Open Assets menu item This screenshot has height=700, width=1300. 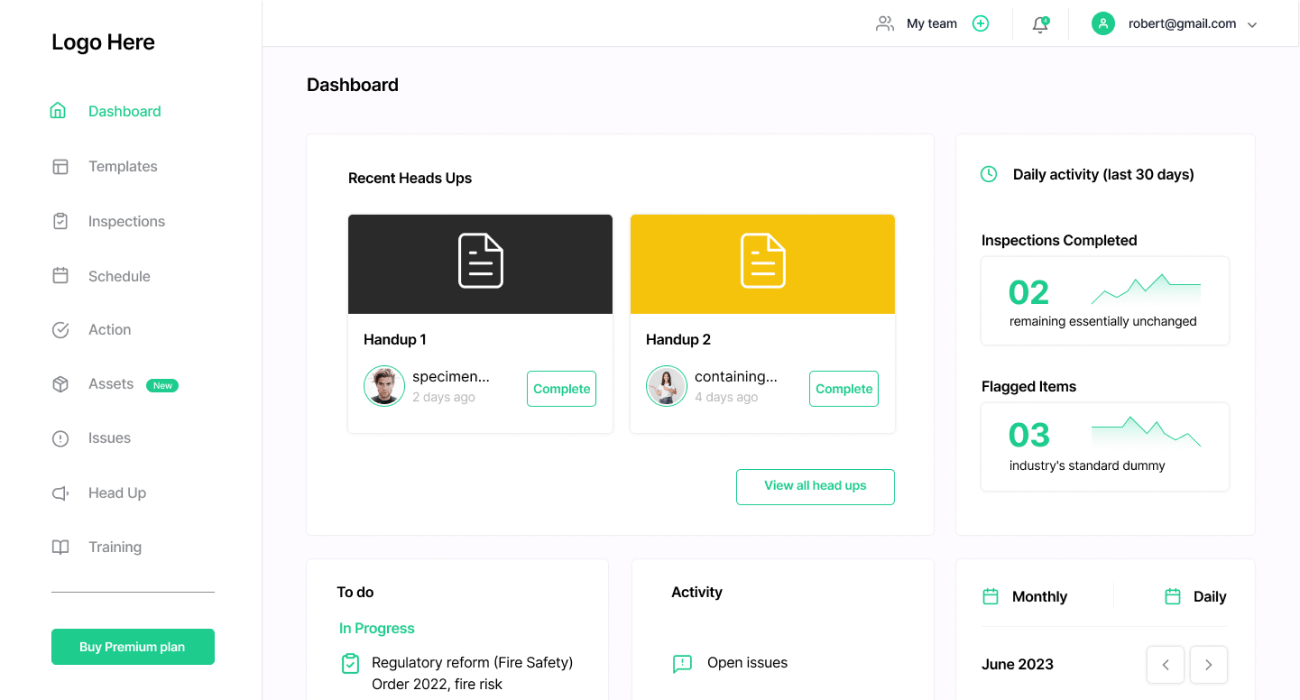pos(111,384)
